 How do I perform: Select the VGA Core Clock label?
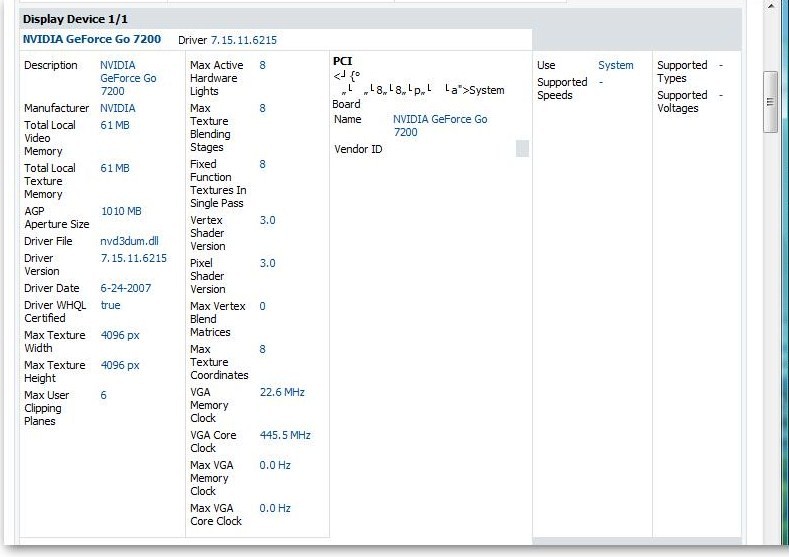[213, 442]
